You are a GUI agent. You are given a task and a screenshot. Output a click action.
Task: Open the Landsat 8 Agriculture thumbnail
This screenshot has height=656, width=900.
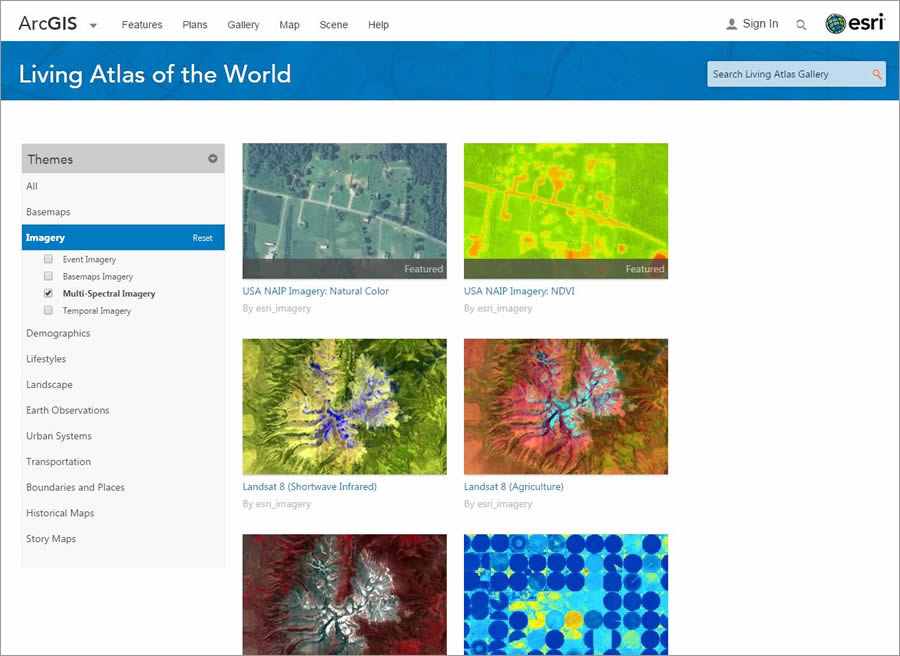(566, 406)
